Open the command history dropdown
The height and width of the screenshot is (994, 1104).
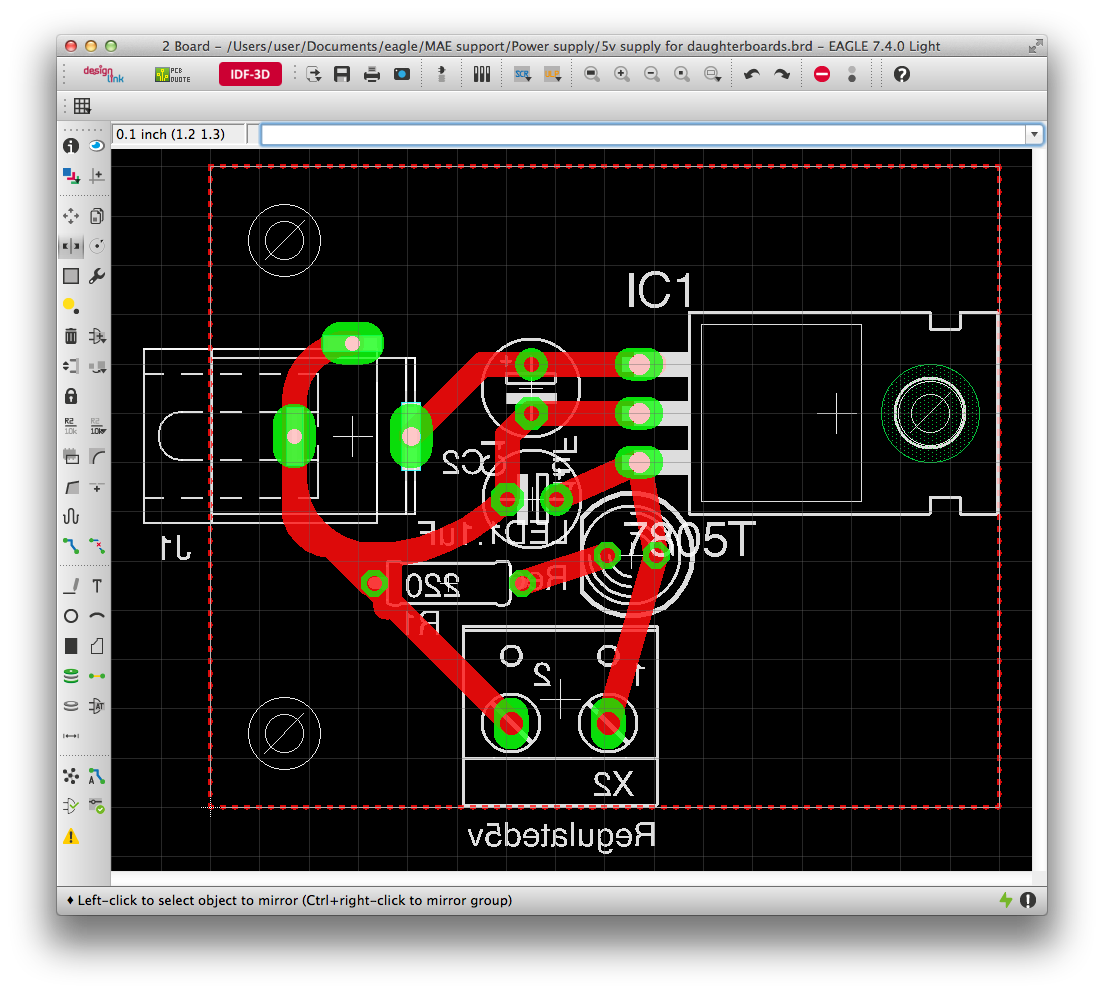[1034, 134]
